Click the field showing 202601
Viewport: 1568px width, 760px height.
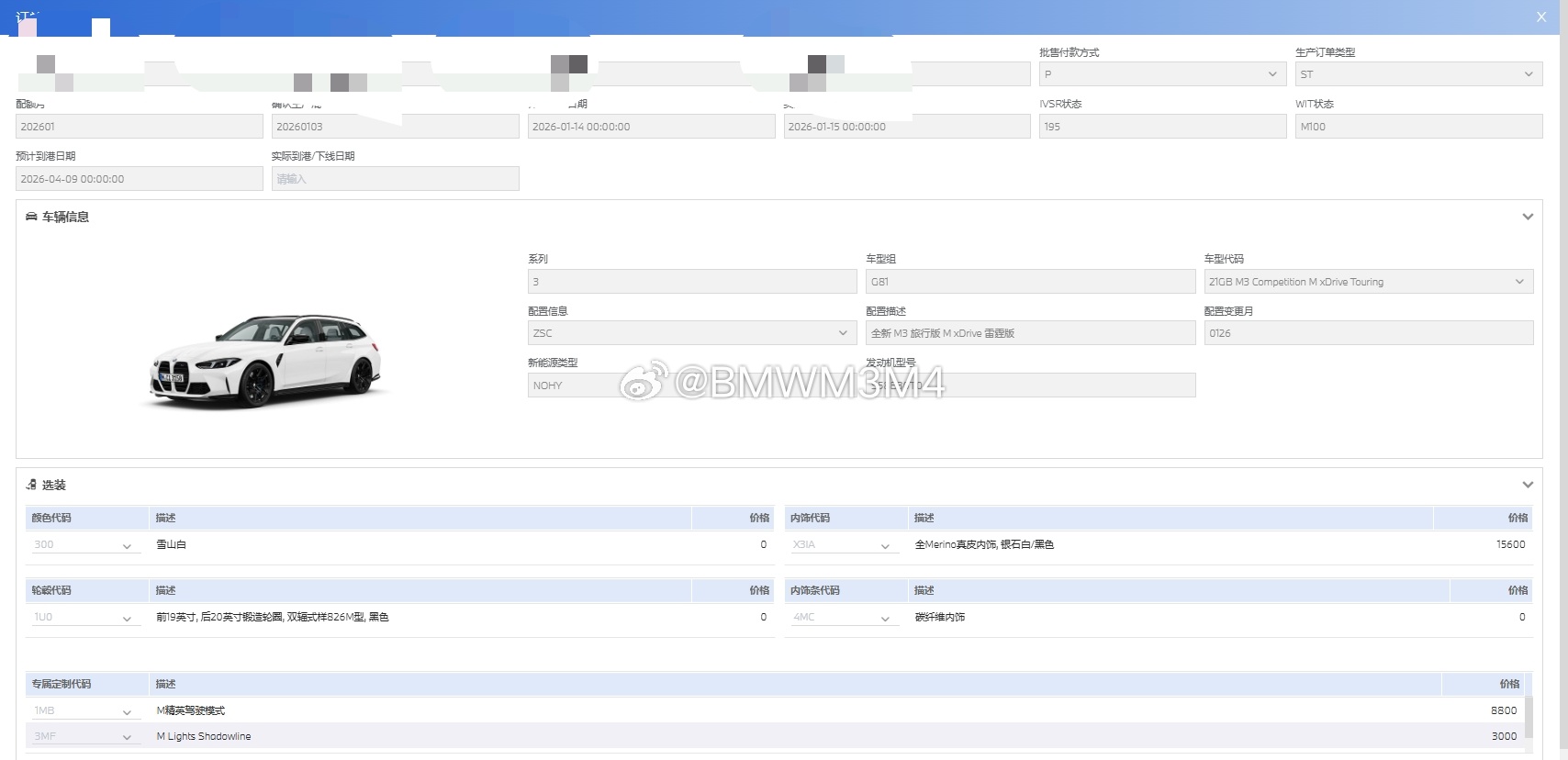click(x=140, y=127)
